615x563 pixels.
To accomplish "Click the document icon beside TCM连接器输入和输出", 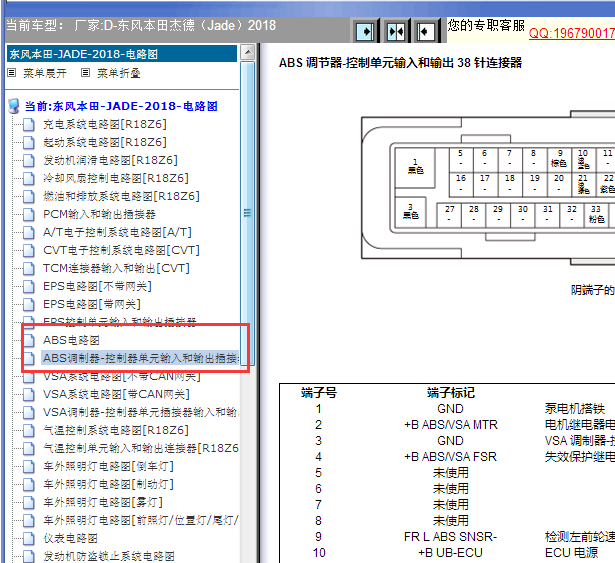I will click(29, 269).
